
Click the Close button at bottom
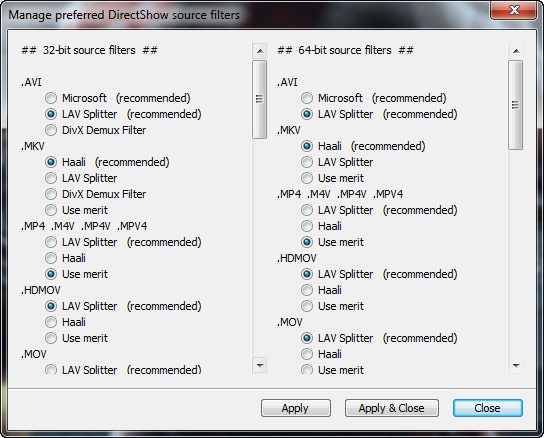pyautogui.click(x=488, y=408)
